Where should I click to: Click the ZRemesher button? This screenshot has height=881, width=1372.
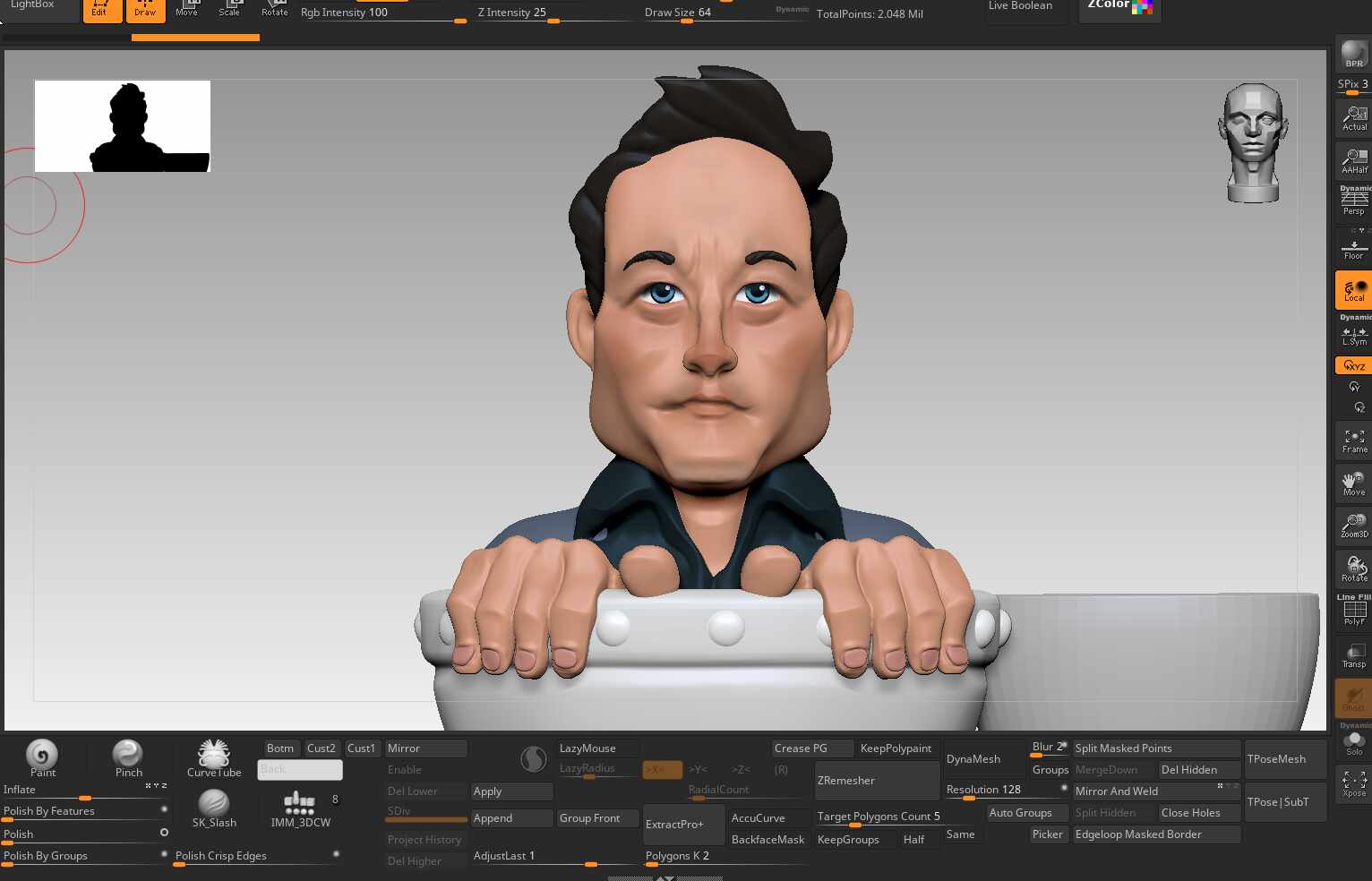[x=877, y=781]
